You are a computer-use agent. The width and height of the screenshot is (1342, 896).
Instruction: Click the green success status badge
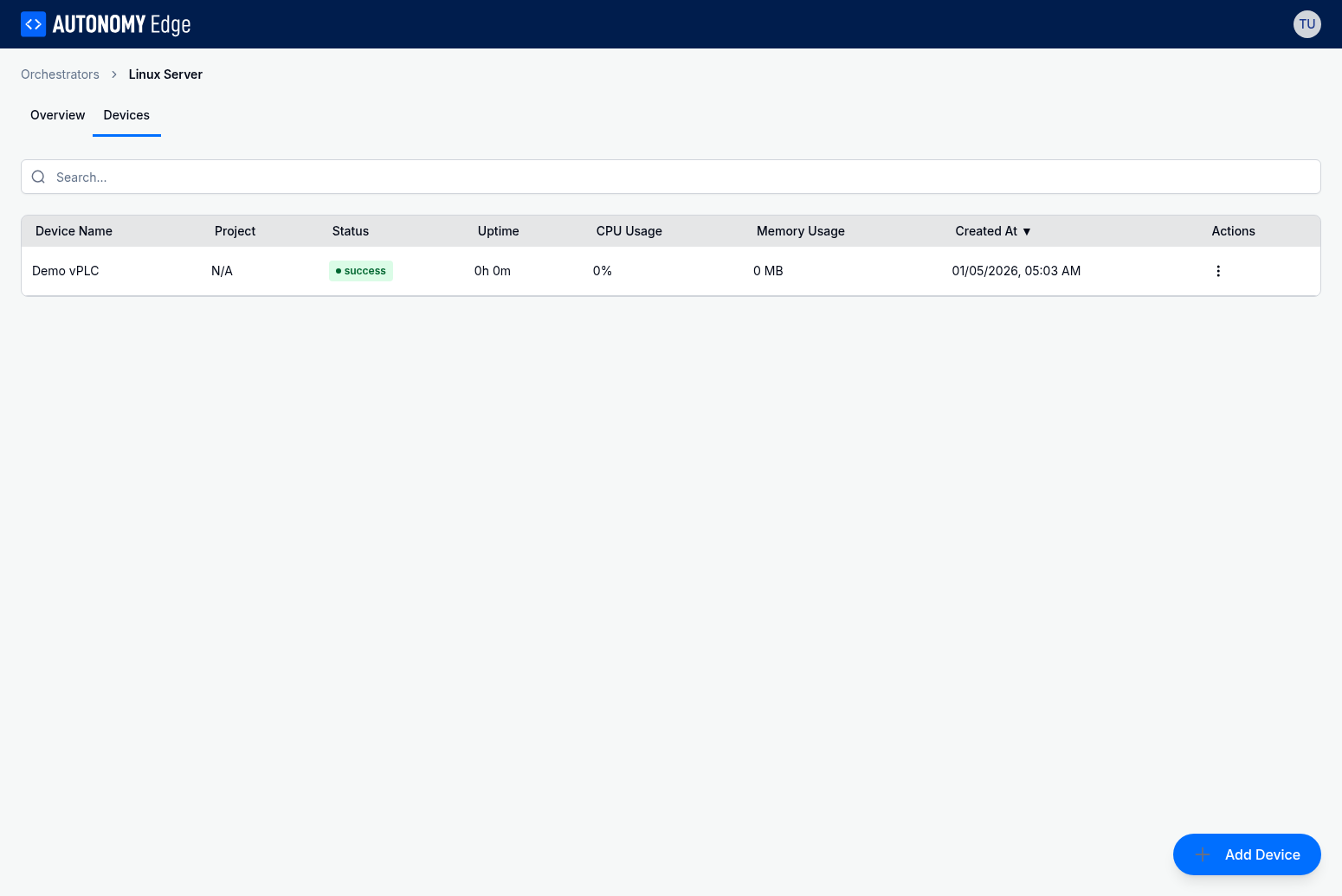pyautogui.click(x=361, y=271)
